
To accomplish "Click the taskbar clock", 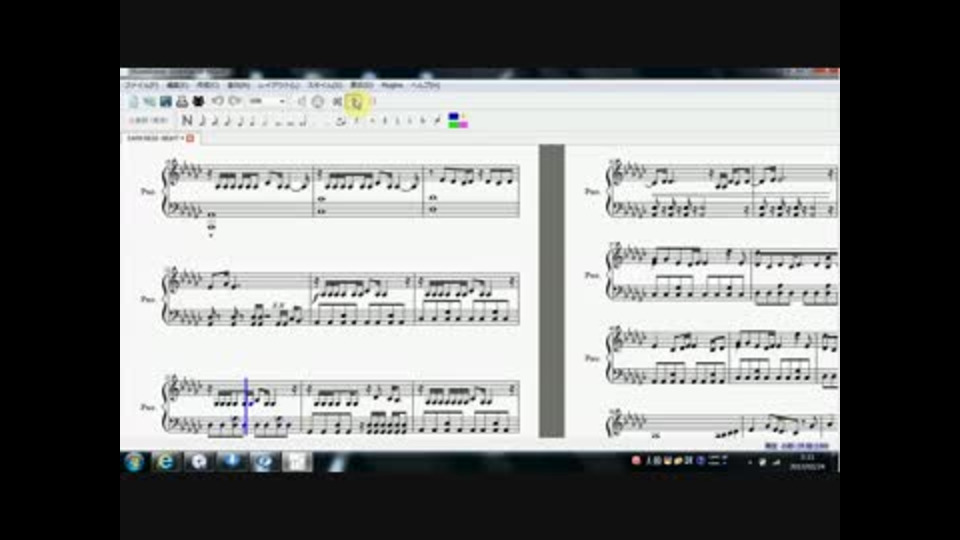I will click(x=808, y=462).
